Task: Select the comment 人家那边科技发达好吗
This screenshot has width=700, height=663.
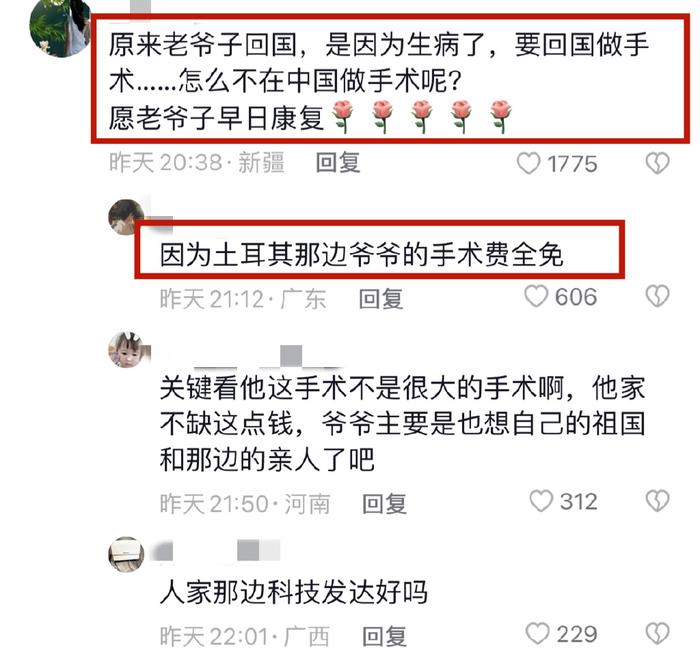Action: [294, 592]
